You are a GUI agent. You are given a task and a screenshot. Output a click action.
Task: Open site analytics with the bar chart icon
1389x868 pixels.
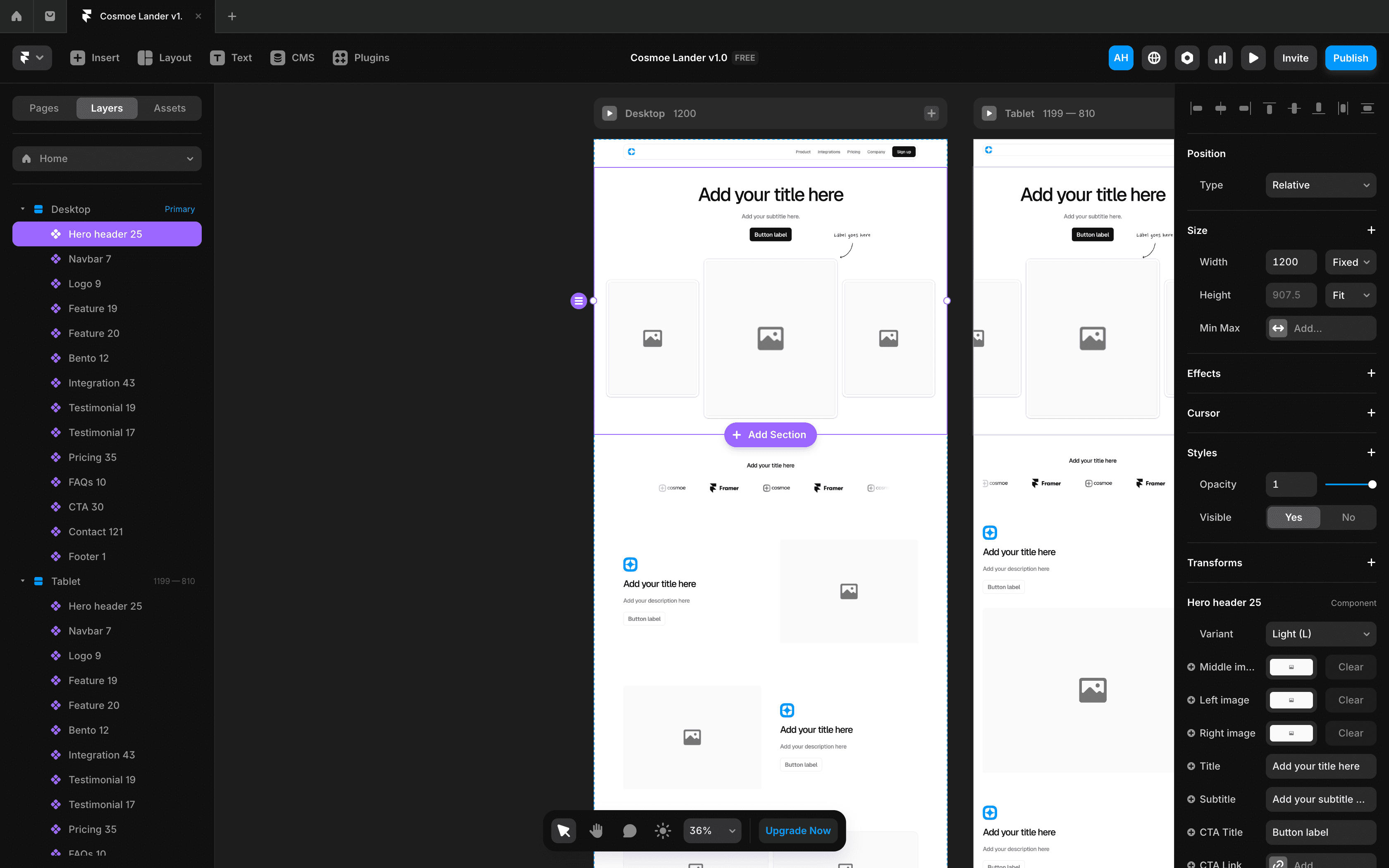1220,57
